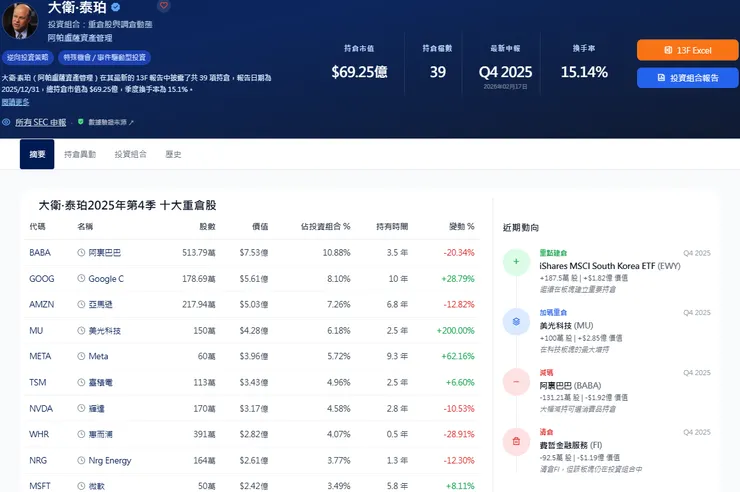Click the clock icon in the NVDA row
The height and width of the screenshot is (492, 740).
81,408
